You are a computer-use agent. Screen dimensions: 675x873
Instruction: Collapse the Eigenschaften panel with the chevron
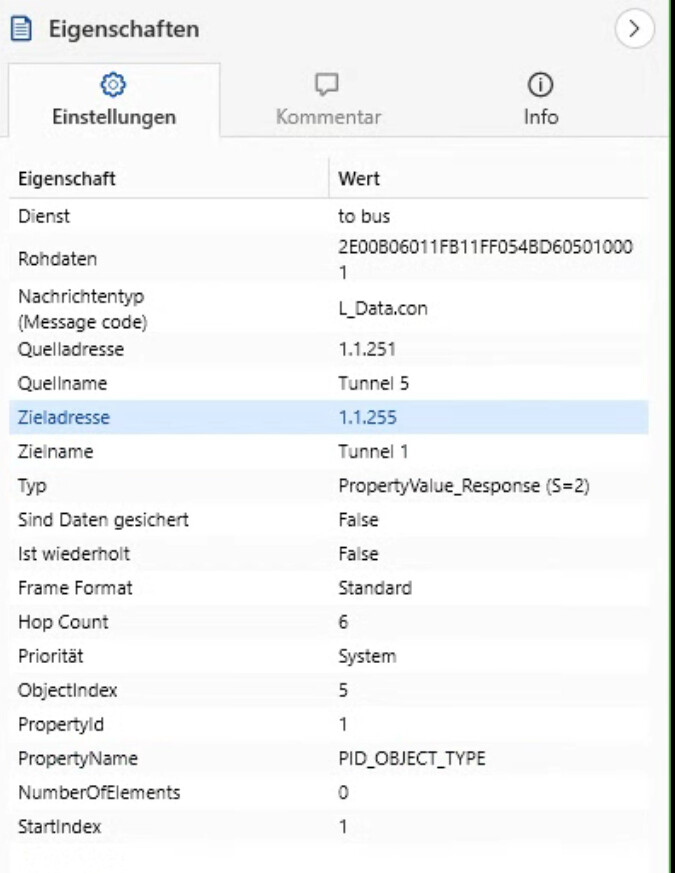634,29
